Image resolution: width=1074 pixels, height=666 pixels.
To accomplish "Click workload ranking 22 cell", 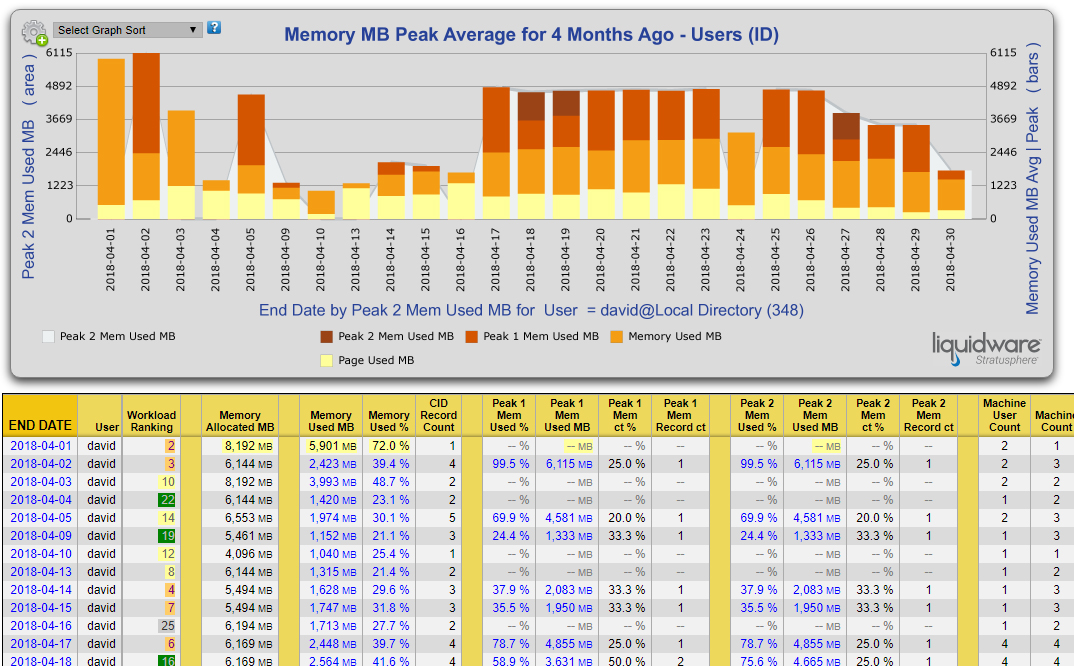I will 167,500.
